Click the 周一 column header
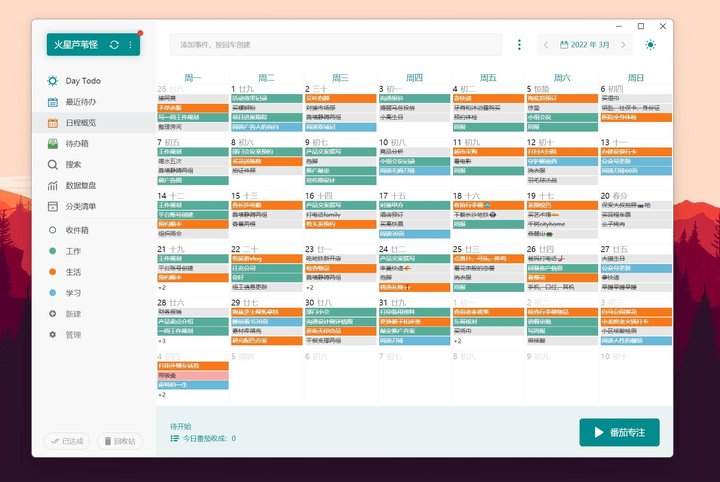 [x=192, y=78]
